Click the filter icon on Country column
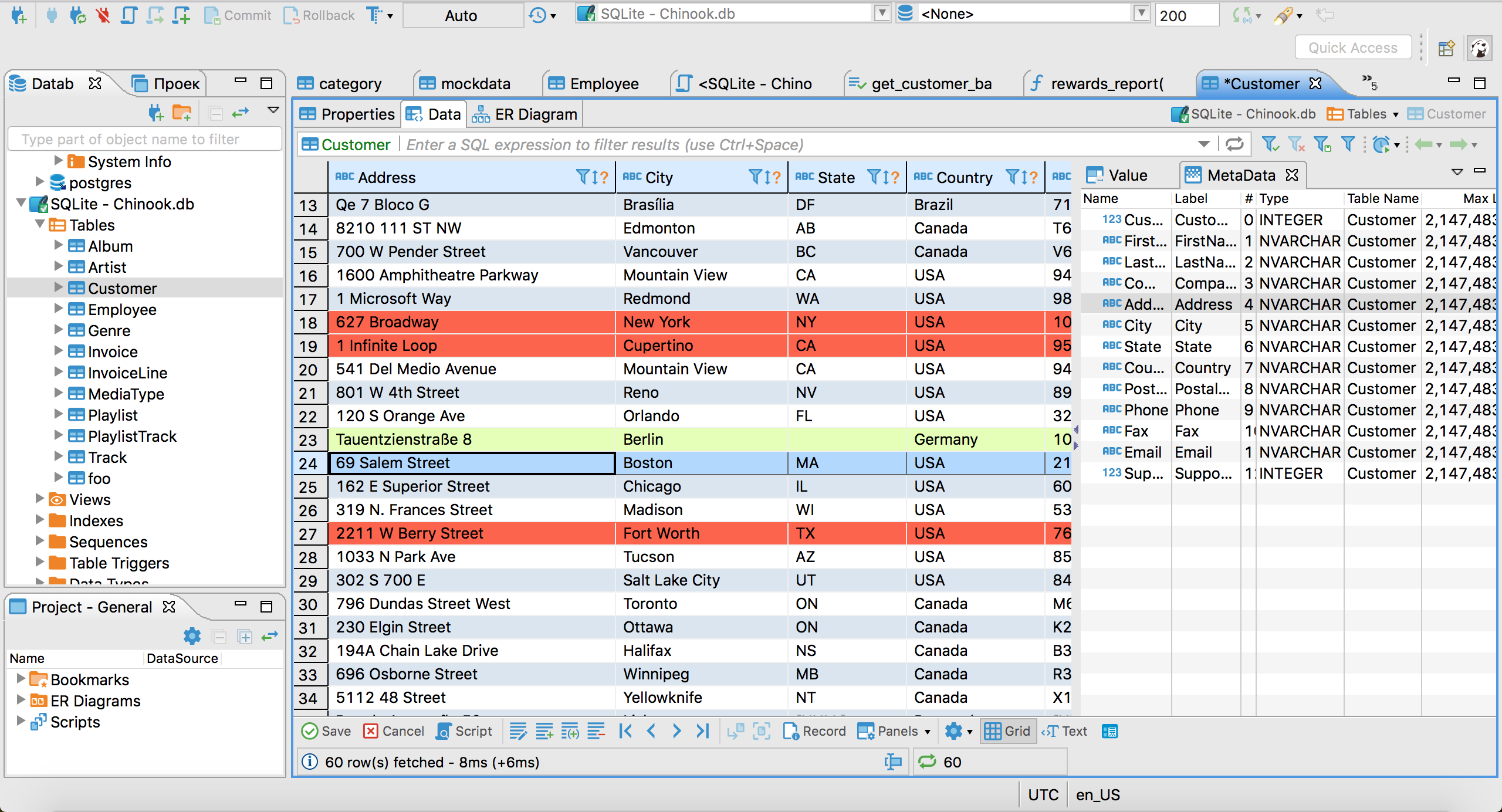 [1010, 177]
